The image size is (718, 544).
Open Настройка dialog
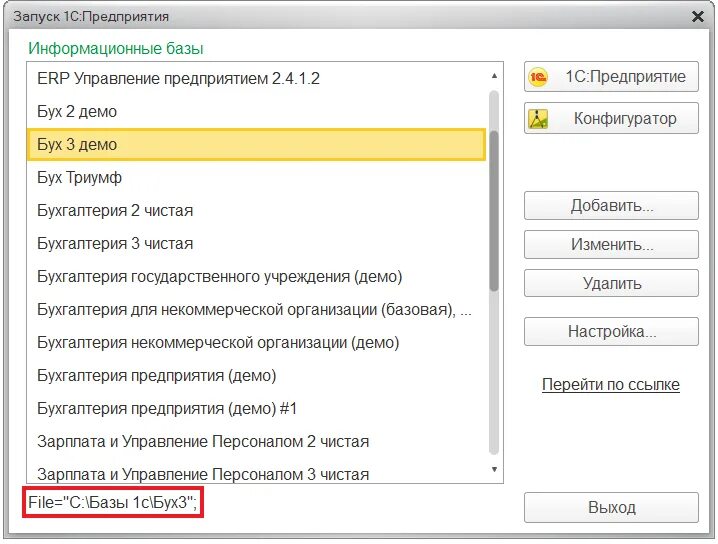[x=611, y=331]
